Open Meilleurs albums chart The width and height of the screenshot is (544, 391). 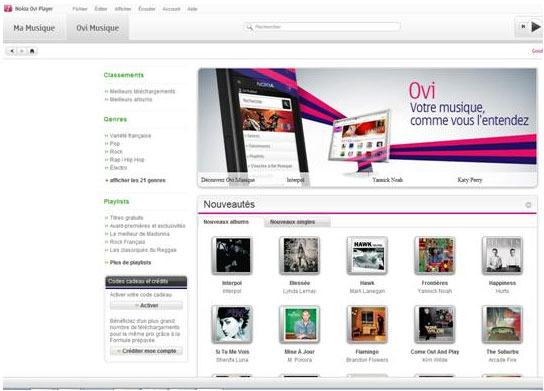(x=131, y=99)
